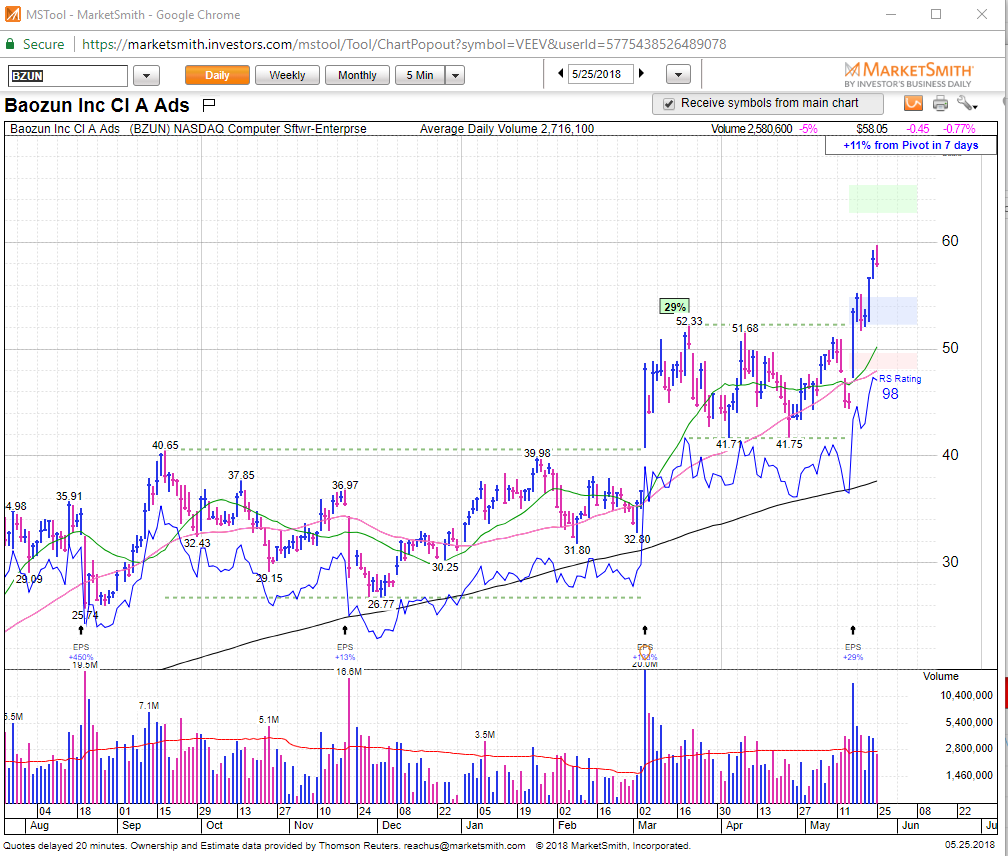Image resolution: width=1008 pixels, height=856 pixels.
Task: Click the 40.65 price high label
Action: pos(165,445)
